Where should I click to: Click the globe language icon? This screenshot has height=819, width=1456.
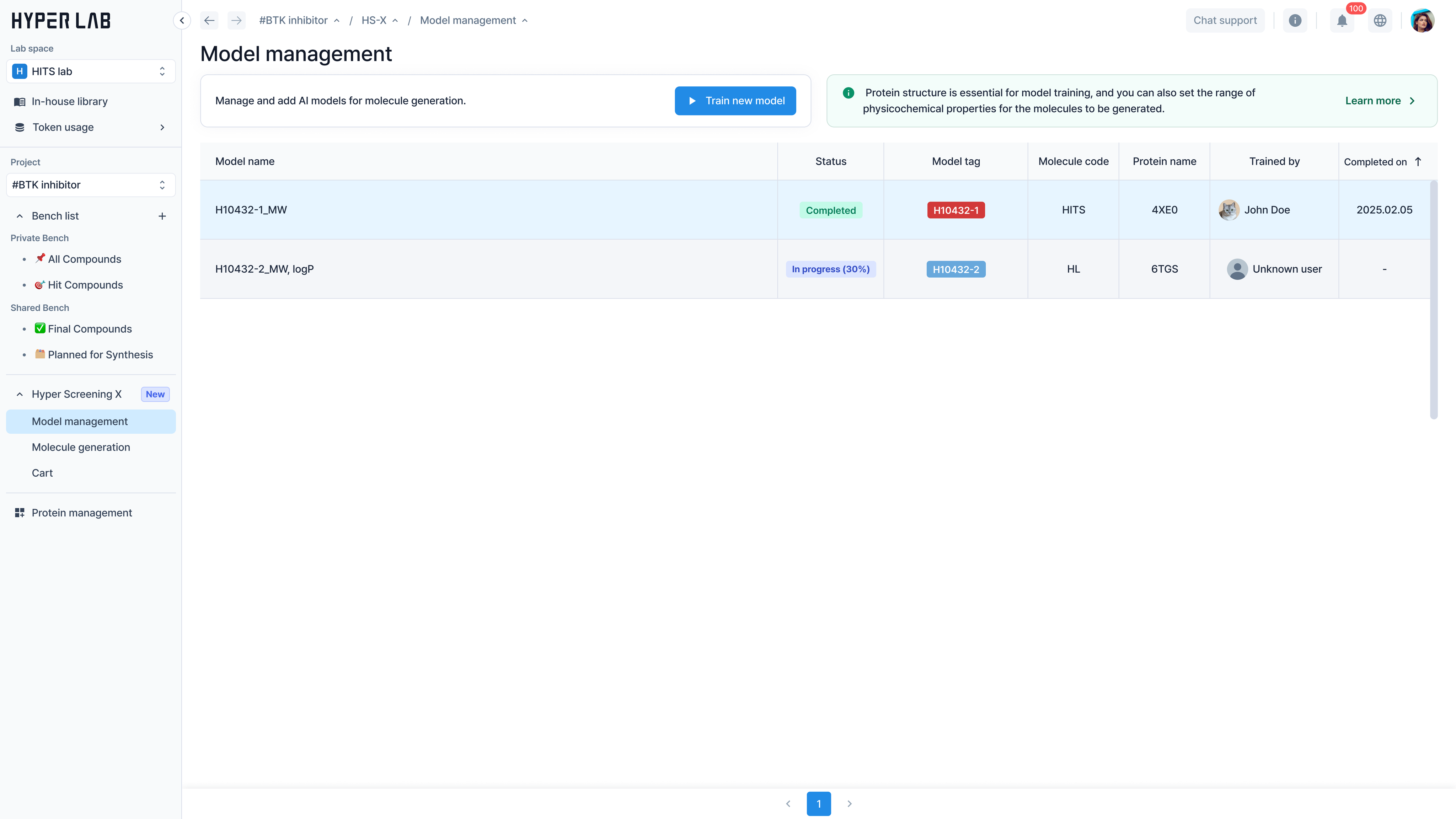click(x=1380, y=20)
